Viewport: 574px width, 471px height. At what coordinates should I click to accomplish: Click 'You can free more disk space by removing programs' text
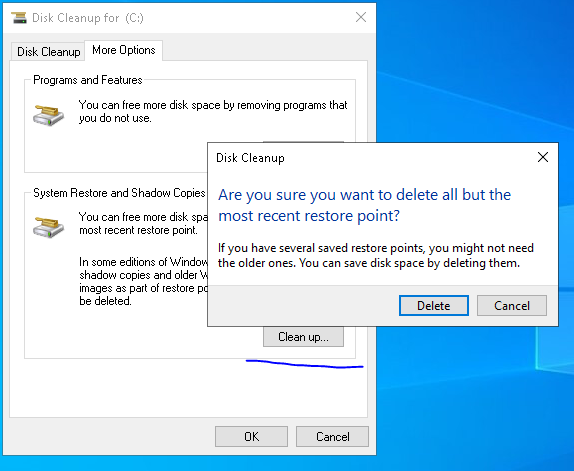[x=213, y=111]
